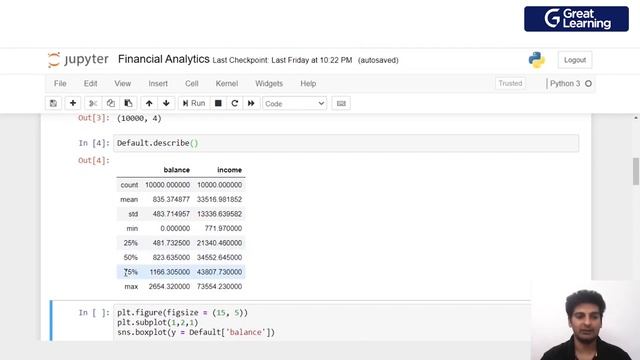The width and height of the screenshot is (640, 360).
Task: Click the balance mean value 835.374877
Action: tap(171, 200)
